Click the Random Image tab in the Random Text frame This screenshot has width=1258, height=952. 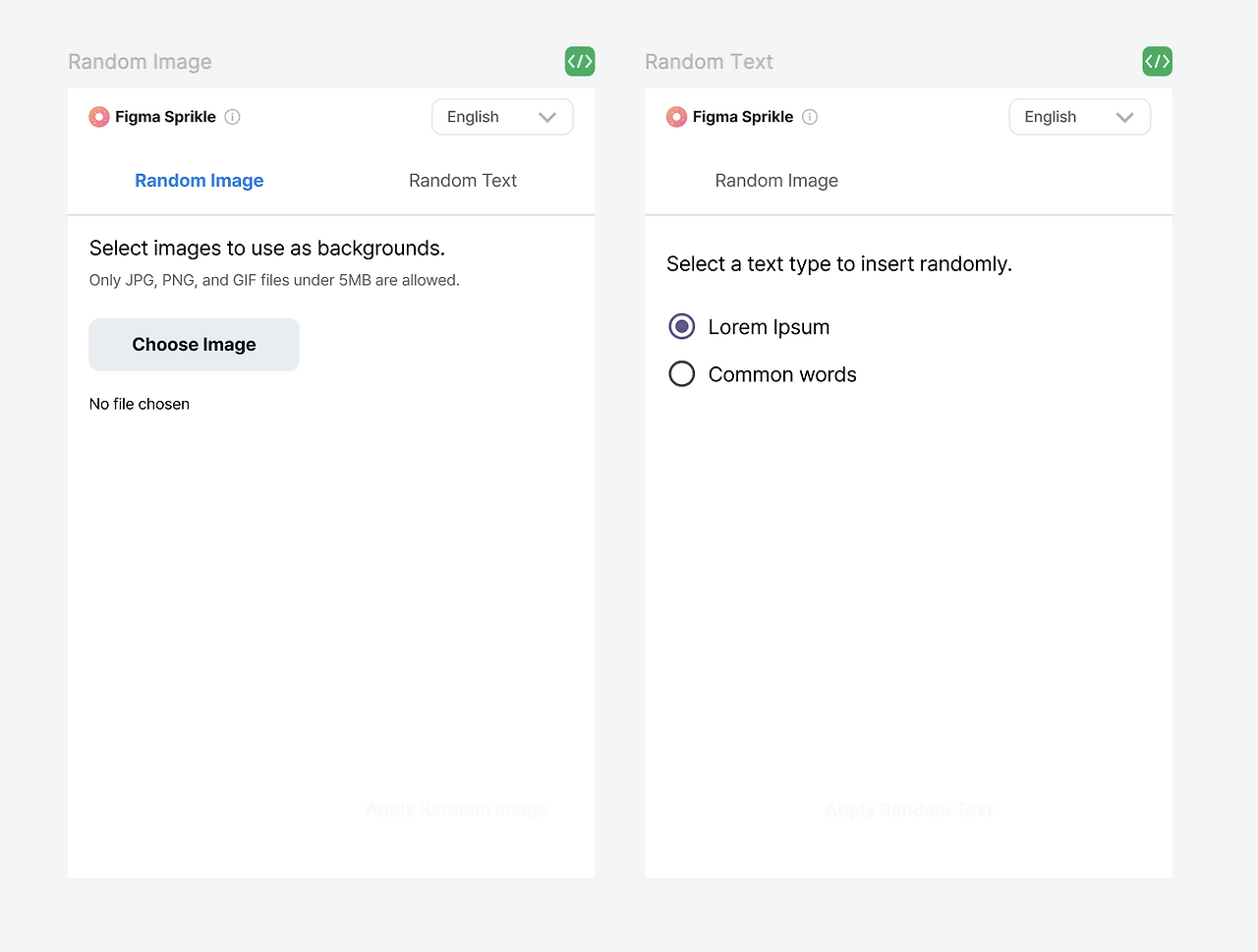tap(776, 181)
